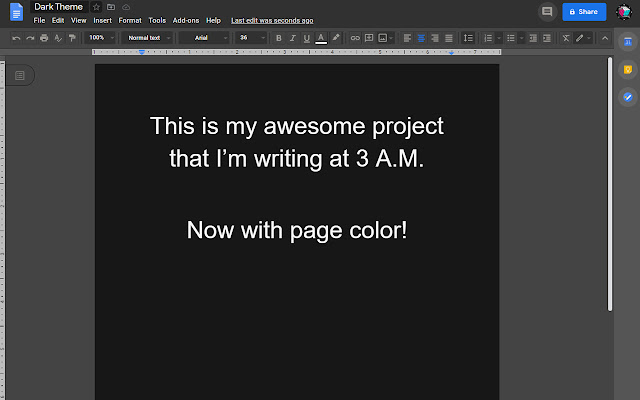
Task: Select the Paint format roller tool
Action: point(72,38)
